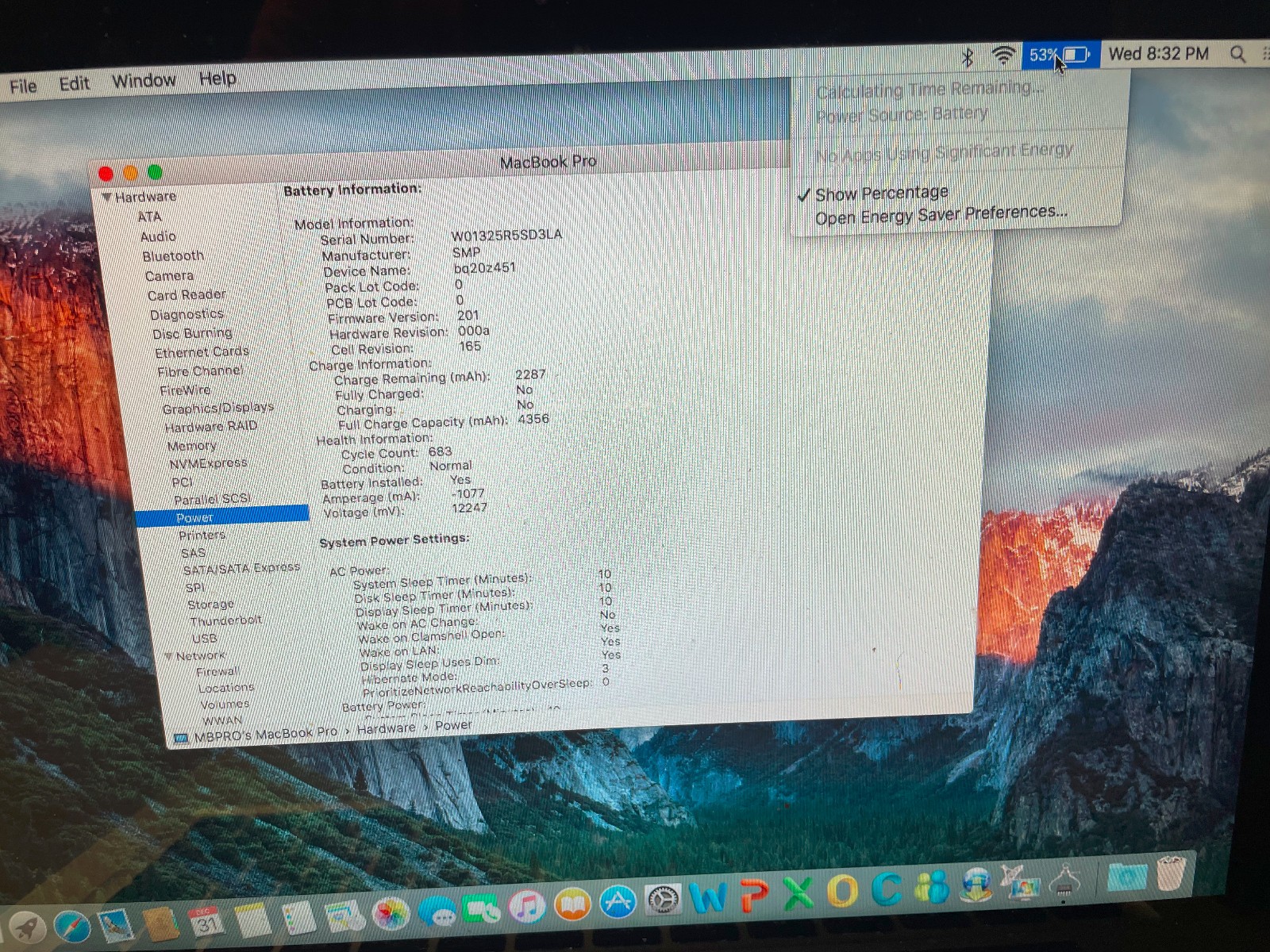Click serial number W01325R5SD3LA

pyautogui.click(x=506, y=235)
